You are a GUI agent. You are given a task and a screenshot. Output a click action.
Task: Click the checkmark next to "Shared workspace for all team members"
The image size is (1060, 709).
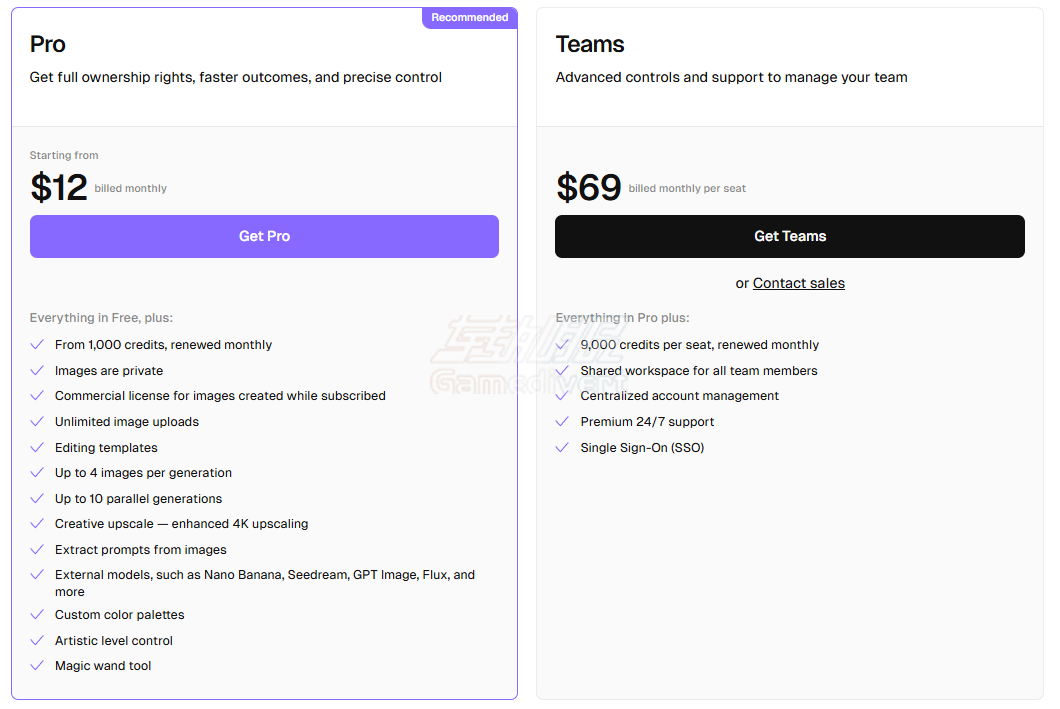coord(562,370)
